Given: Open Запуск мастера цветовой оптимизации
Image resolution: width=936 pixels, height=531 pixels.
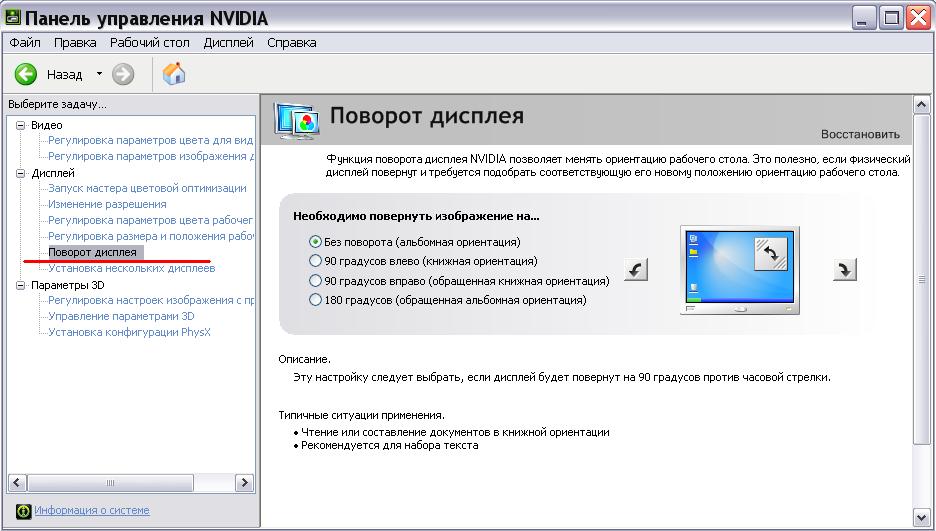Looking at the screenshot, I should (147, 188).
